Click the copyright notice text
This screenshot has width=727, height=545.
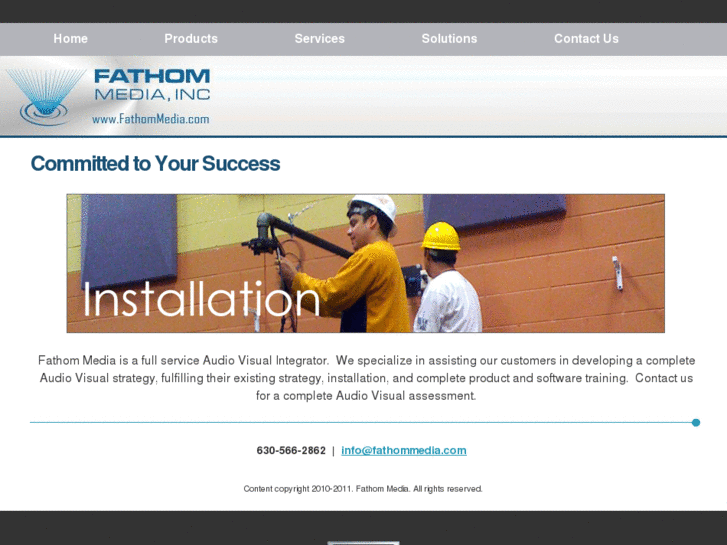click(x=363, y=489)
